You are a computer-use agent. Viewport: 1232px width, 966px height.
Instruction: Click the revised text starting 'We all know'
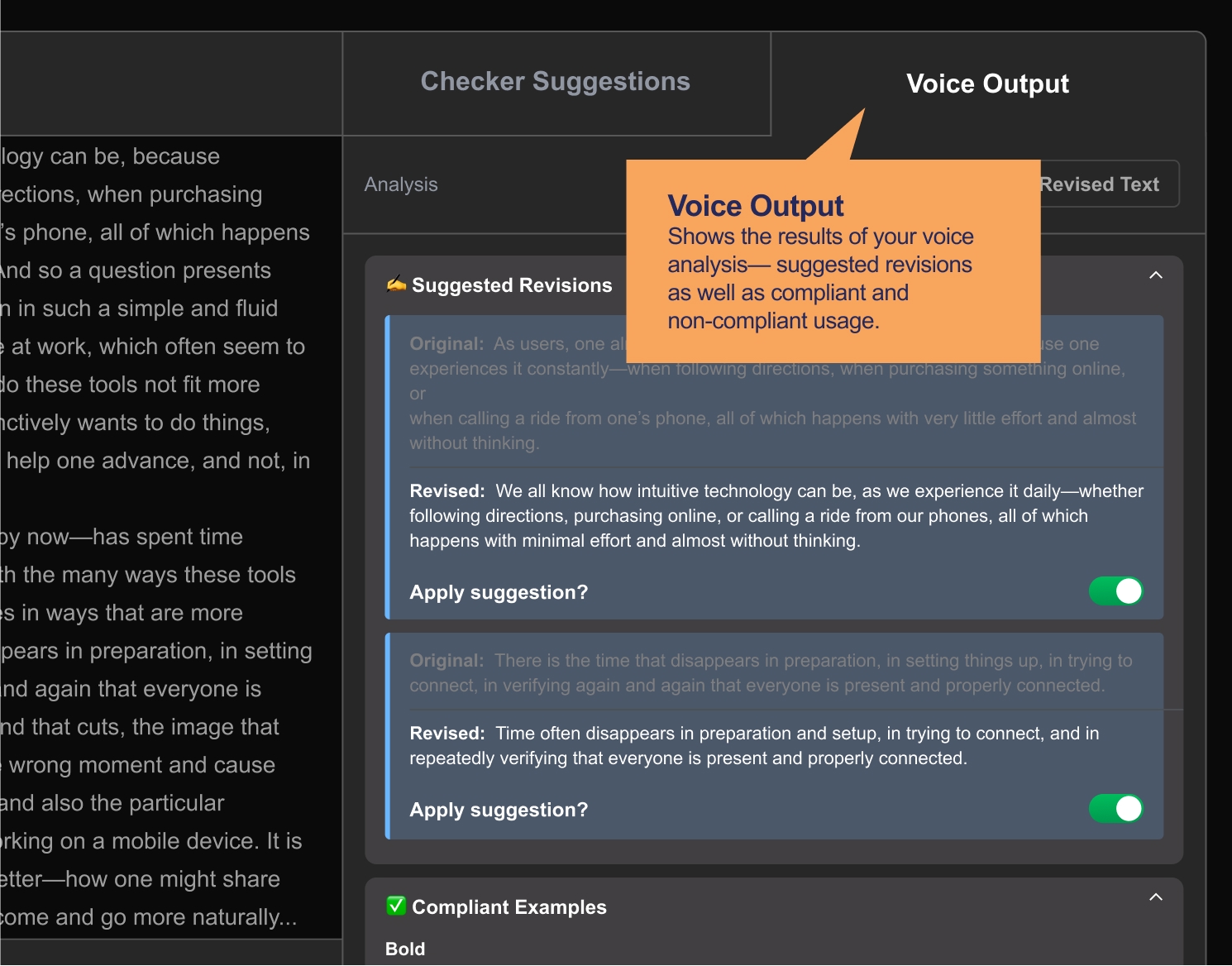776,516
